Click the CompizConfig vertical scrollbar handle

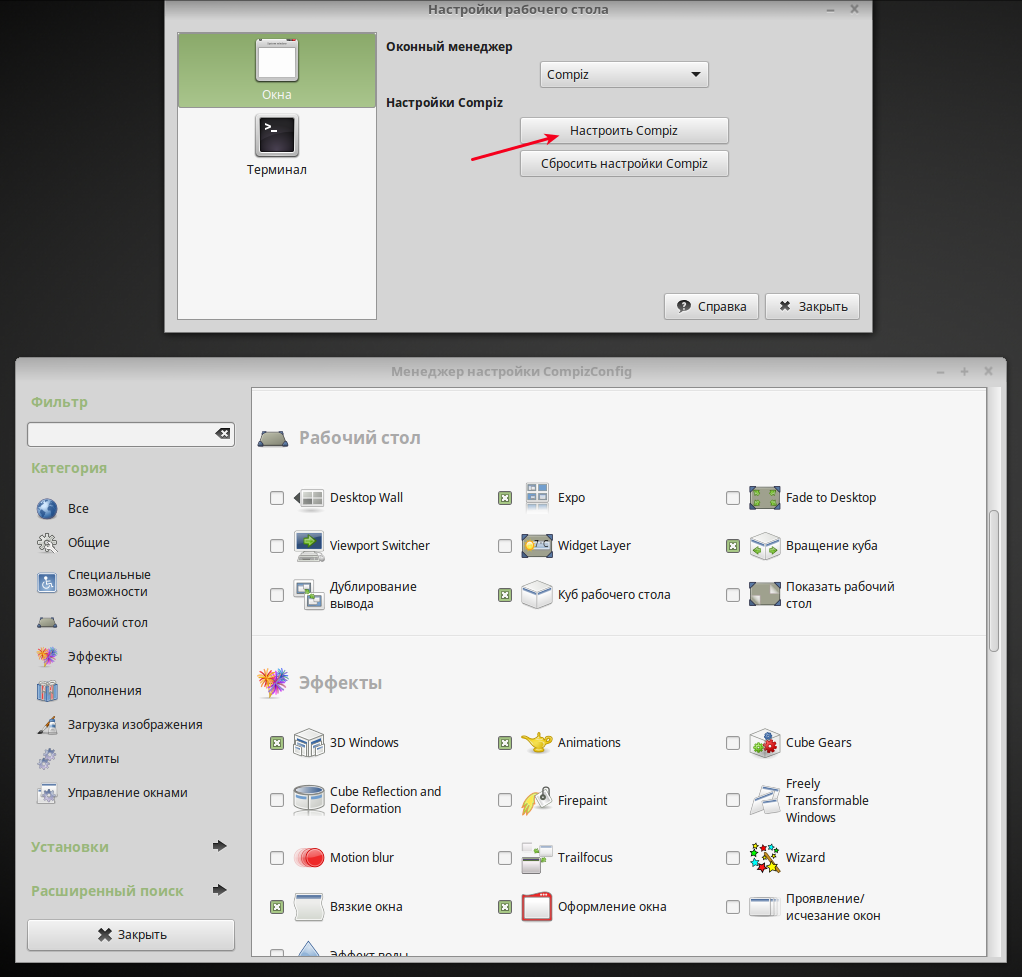[x=994, y=581]
